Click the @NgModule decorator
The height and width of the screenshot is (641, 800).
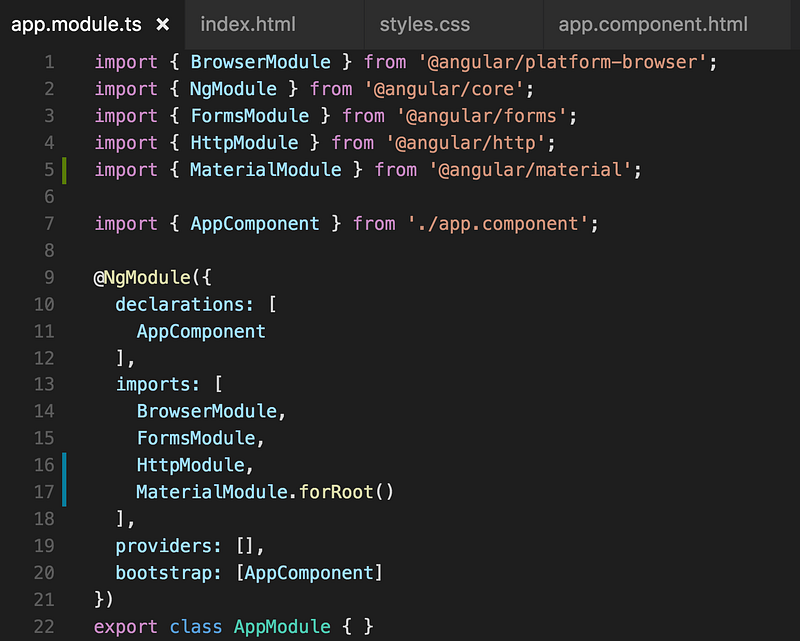click(x=142, y=278)
